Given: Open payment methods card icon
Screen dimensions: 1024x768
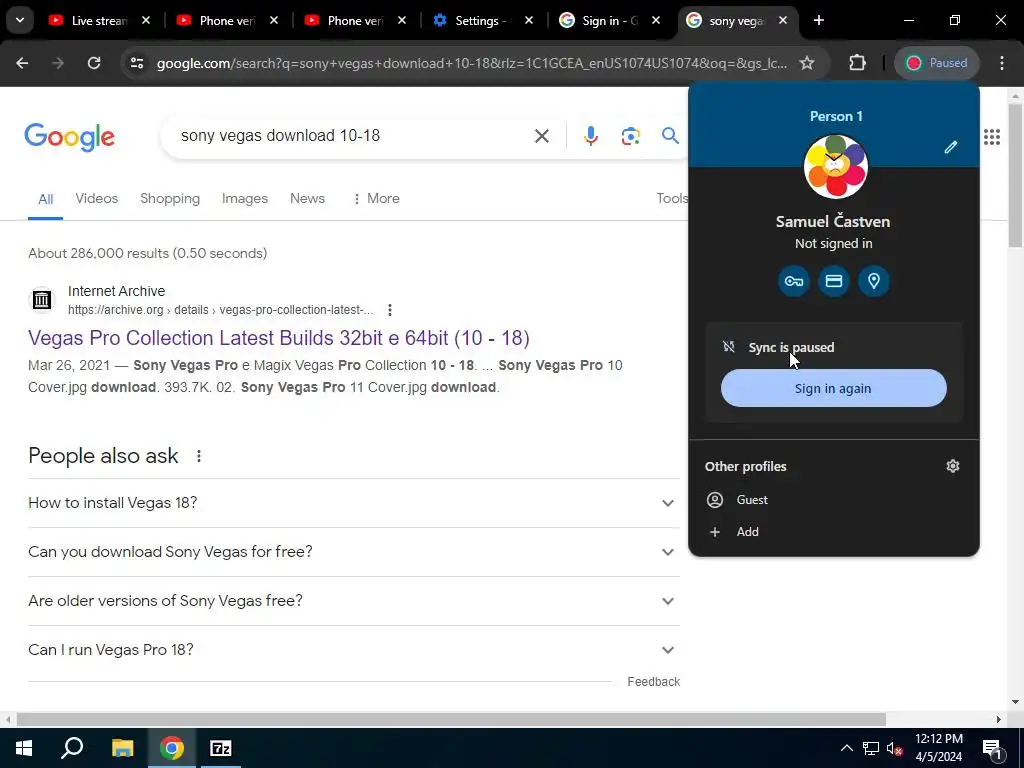Looking at the screenshot, I should point(834,281).
